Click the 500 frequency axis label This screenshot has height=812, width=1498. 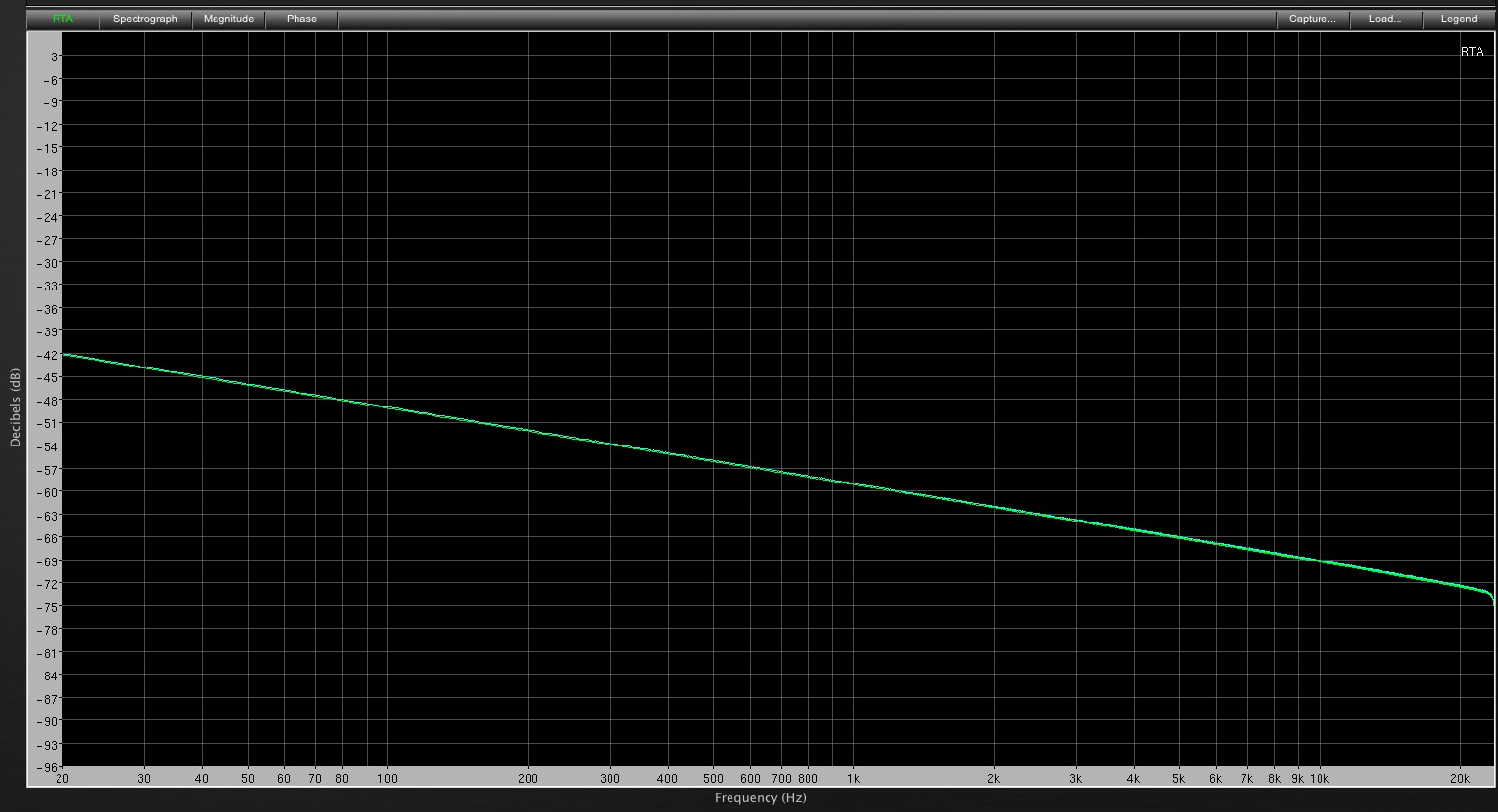[713, 779]
